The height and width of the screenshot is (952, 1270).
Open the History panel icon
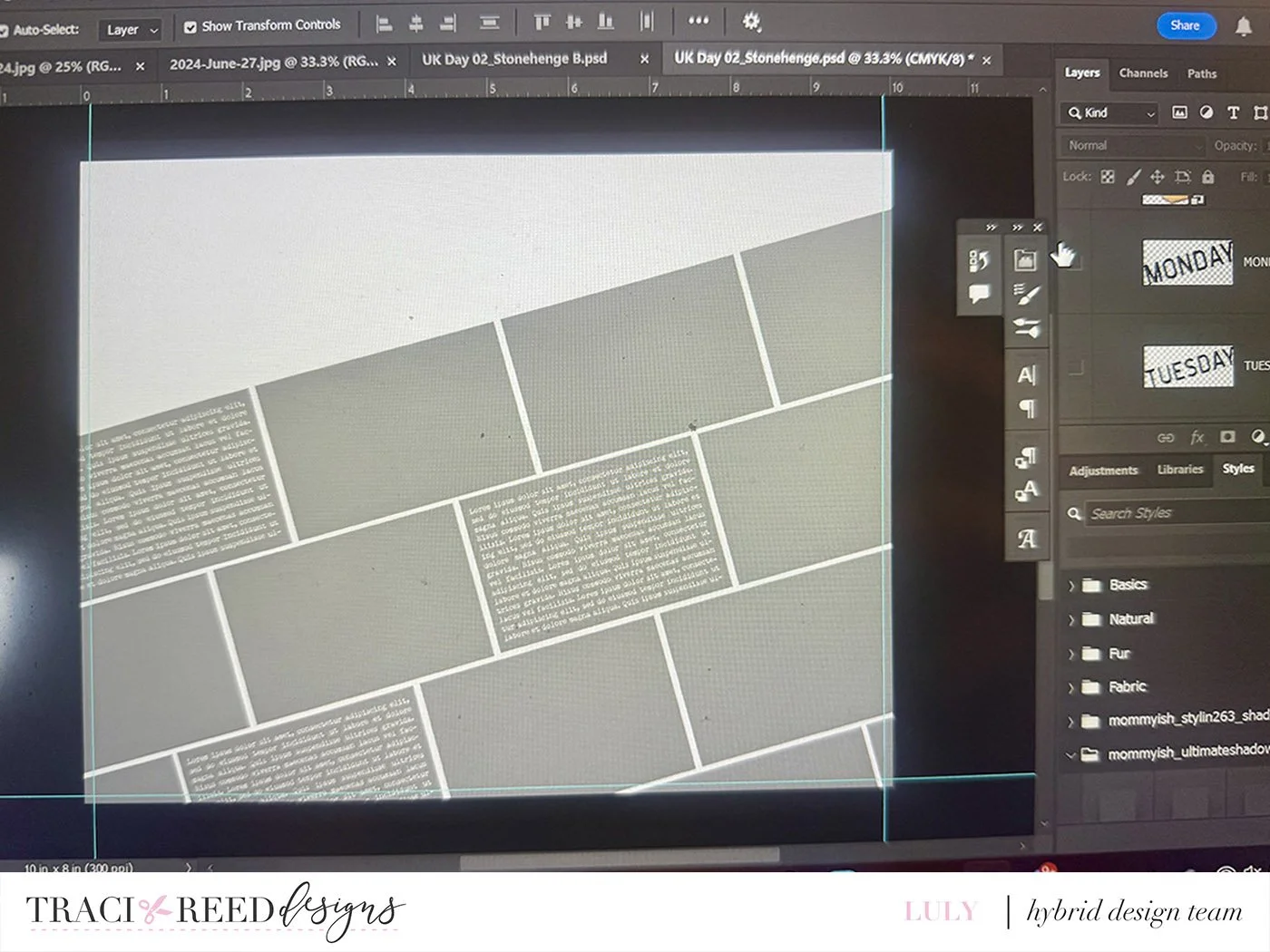click(979, 261)
